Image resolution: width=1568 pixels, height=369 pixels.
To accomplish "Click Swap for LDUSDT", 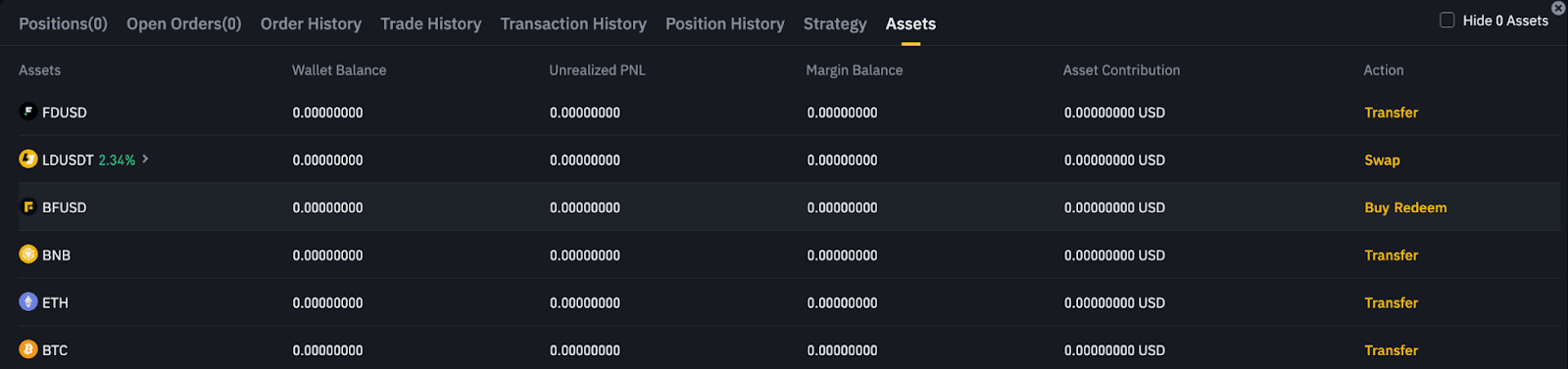I will click(x=1382, y=161).
